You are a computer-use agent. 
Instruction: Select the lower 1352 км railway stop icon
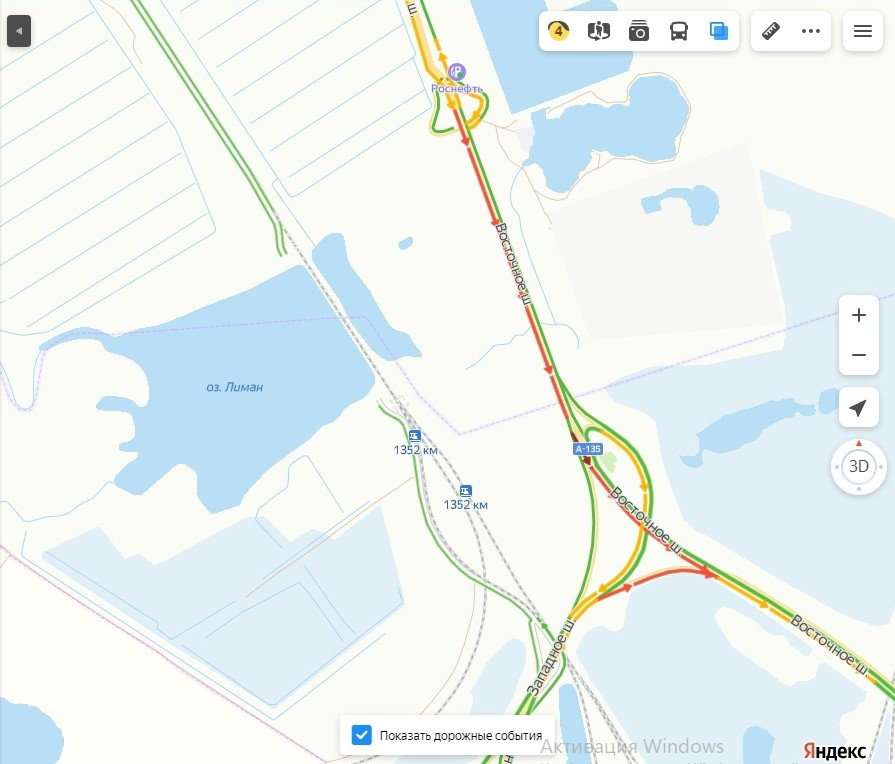[x=466, y=490]
